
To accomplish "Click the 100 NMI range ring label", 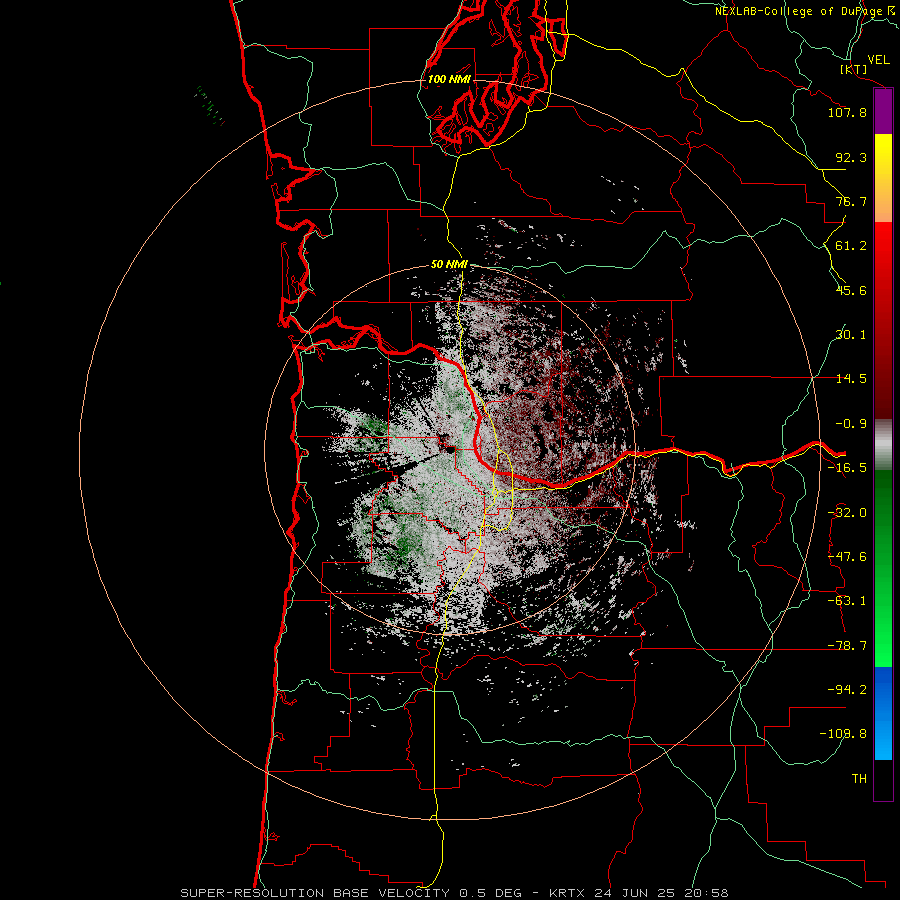I will (x=449, y=79).
